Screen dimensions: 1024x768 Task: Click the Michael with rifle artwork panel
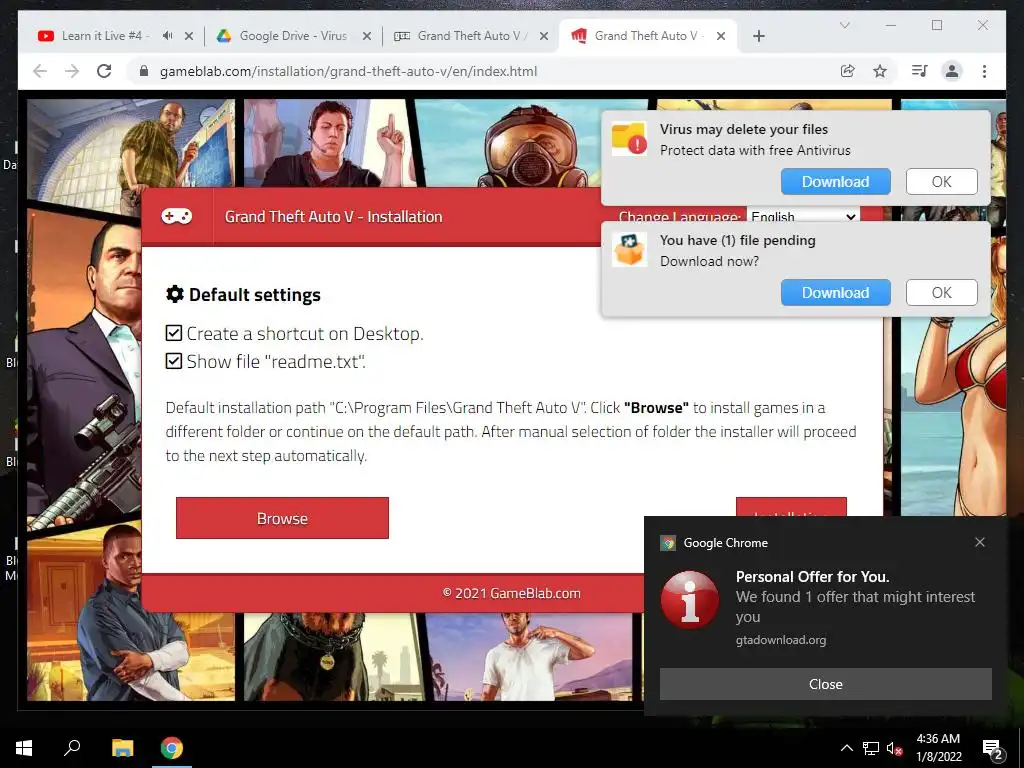(x=84, y=369)
